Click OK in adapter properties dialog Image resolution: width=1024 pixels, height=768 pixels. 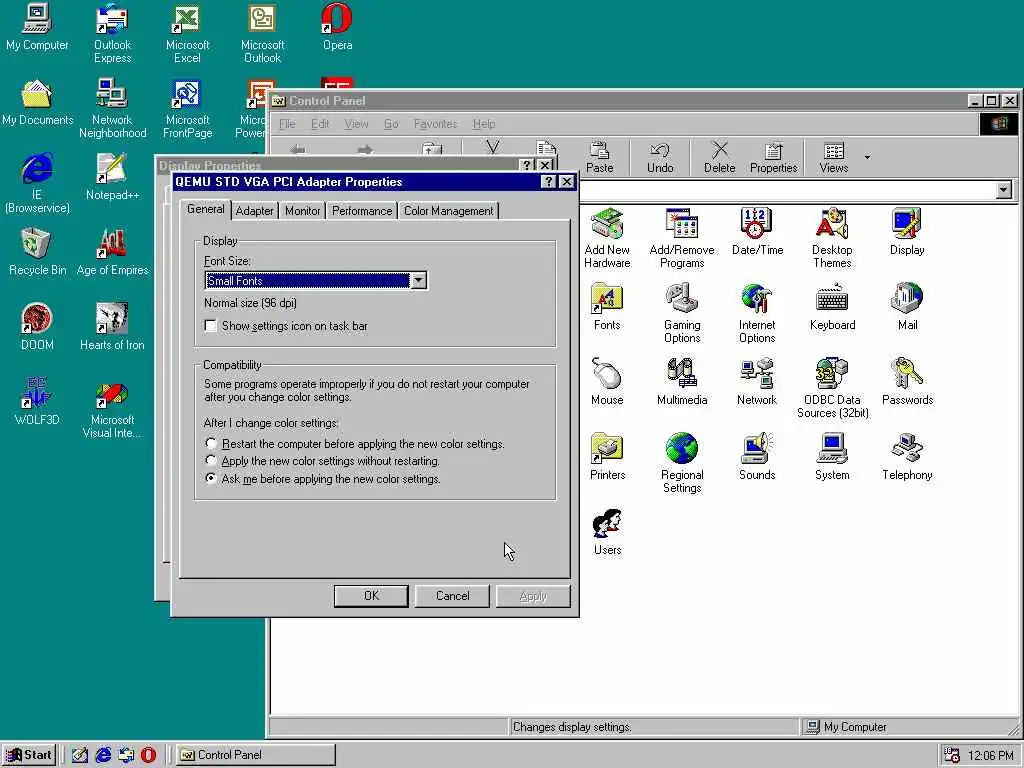pos(371,596)
